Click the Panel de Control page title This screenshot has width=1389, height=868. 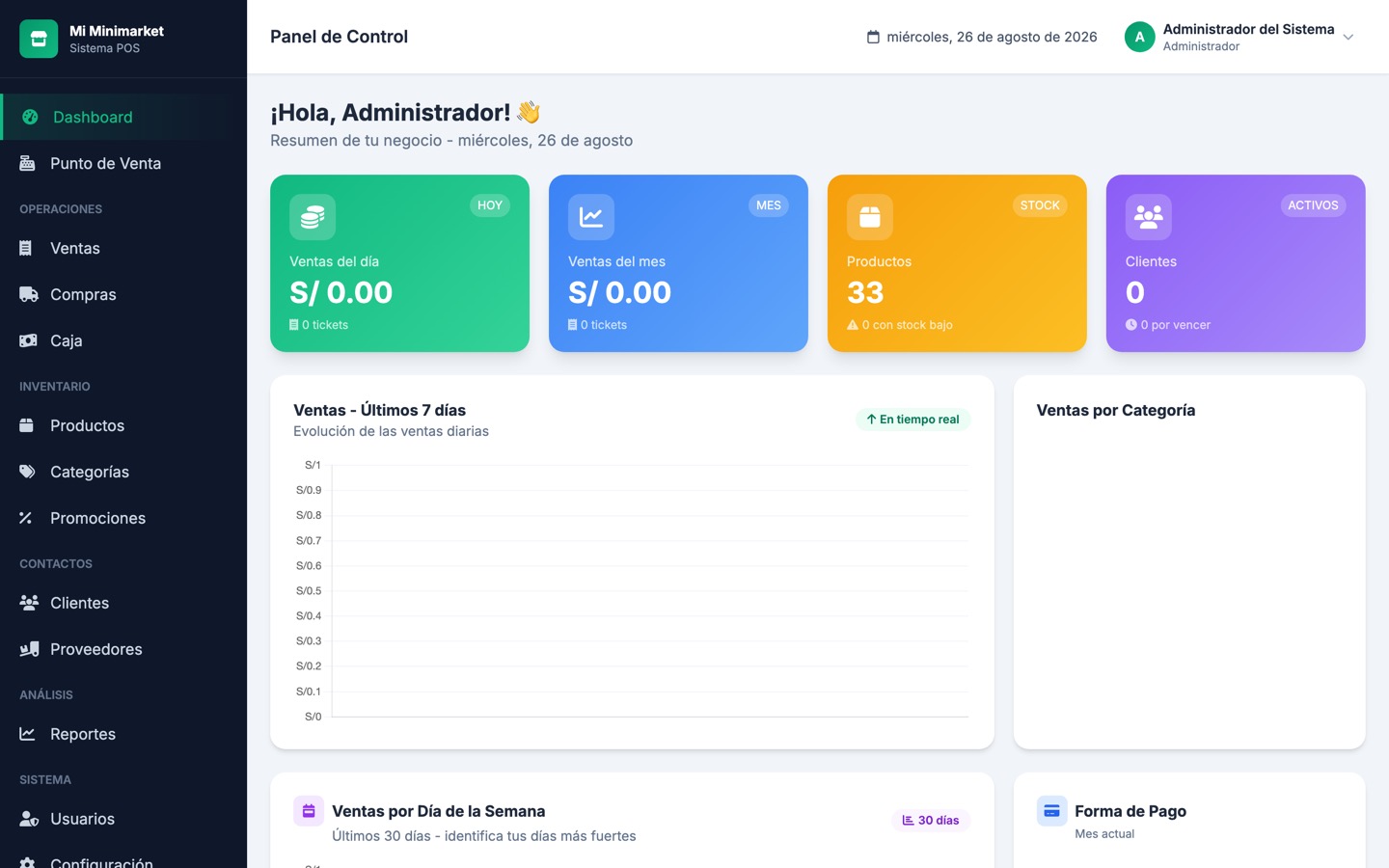point(339,37)
